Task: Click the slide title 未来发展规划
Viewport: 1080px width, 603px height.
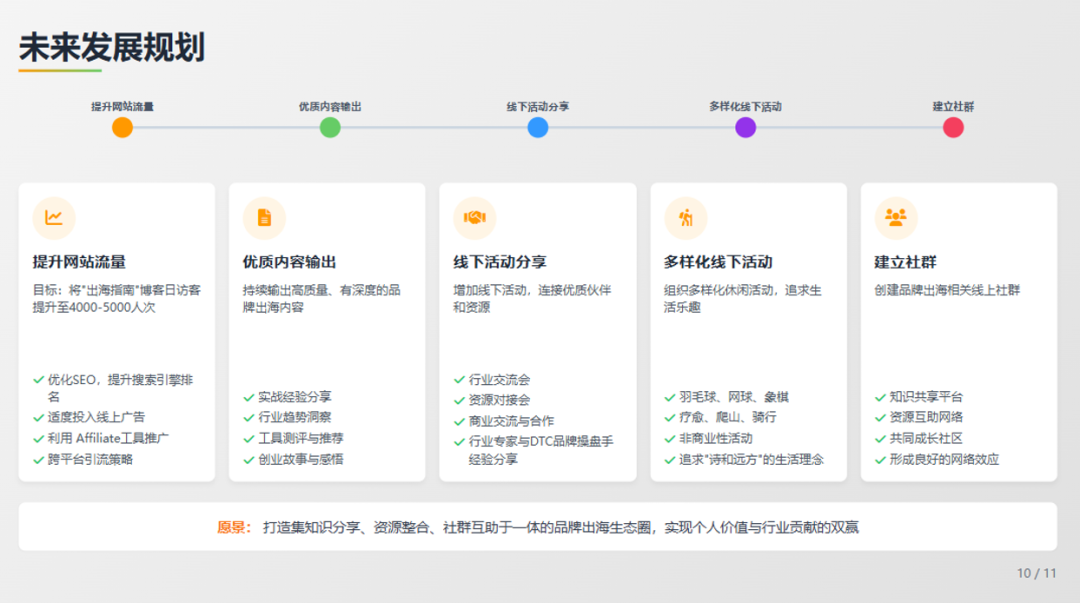Action: tap(112, 48)
